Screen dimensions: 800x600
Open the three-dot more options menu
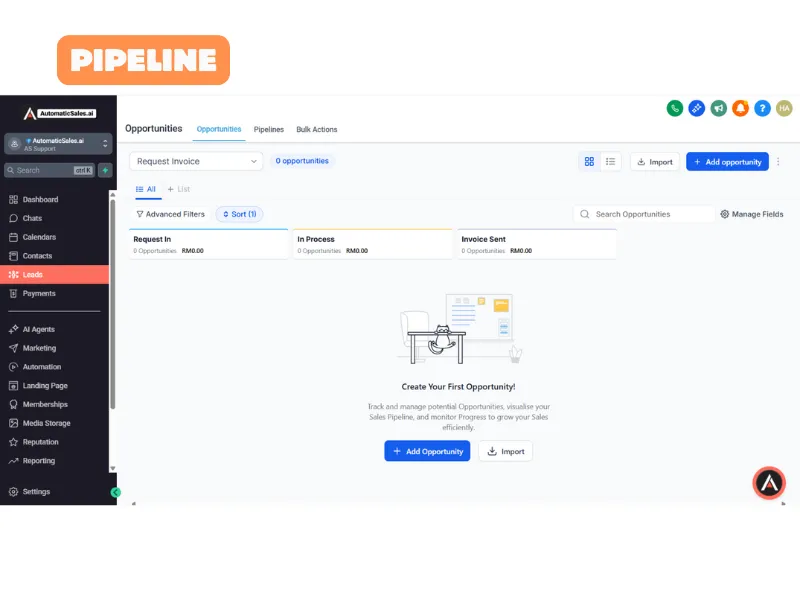click(778, 162)
